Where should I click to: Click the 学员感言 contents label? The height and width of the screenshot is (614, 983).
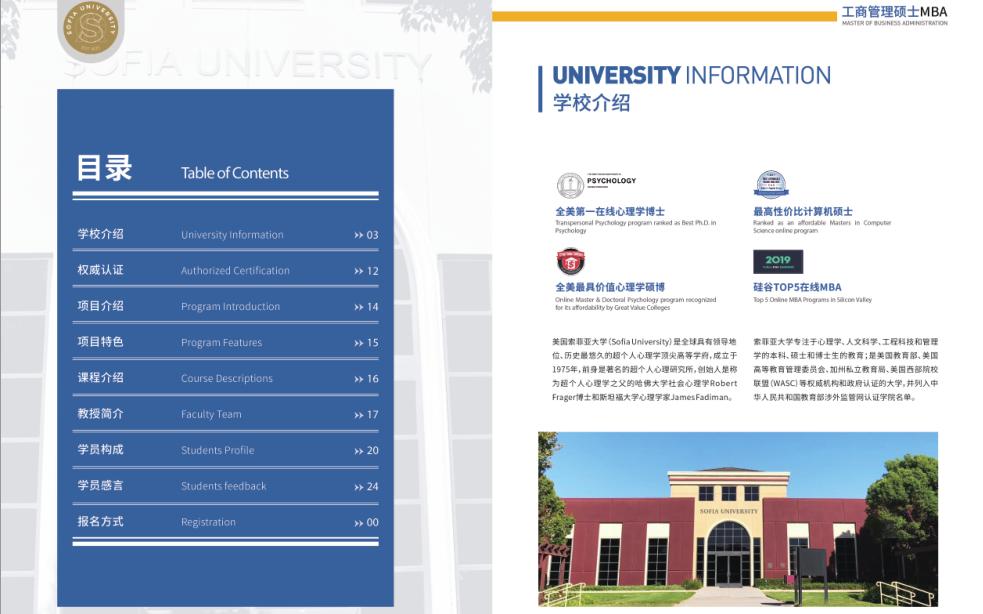point(100,485)
